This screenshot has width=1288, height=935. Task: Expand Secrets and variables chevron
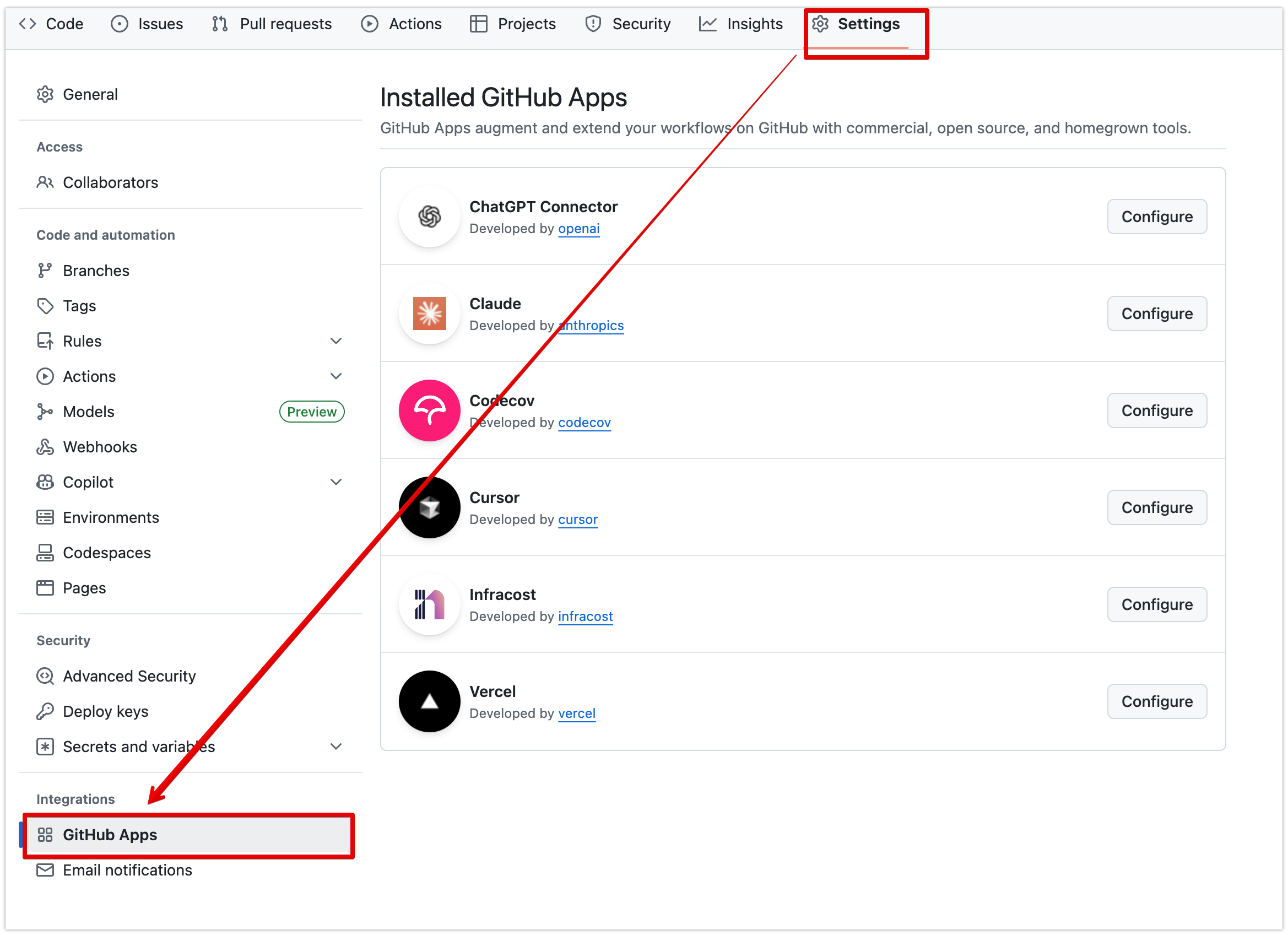click(336, 747)
